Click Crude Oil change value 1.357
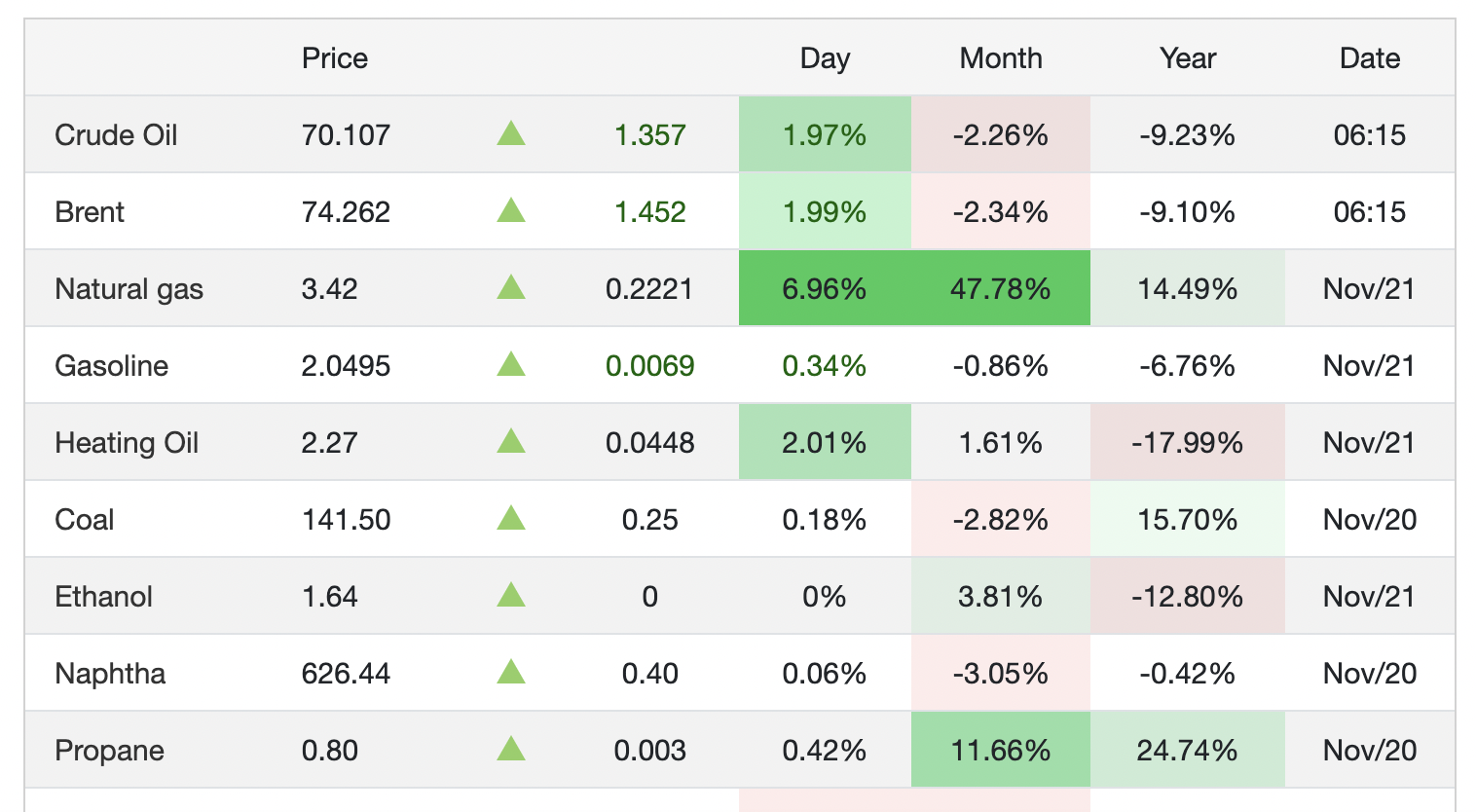The width and height of the screenshot is (1476, 812). pos(650,134)
